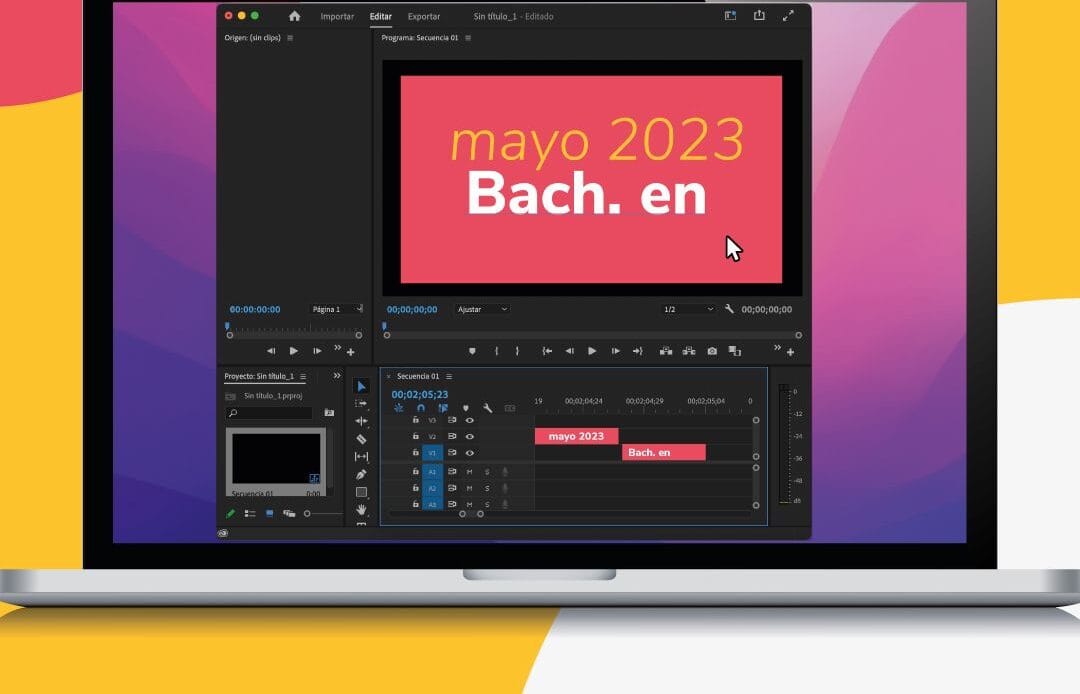
Task: Click the project thumbnail zoom slider handle
Action: coord(307,514)
